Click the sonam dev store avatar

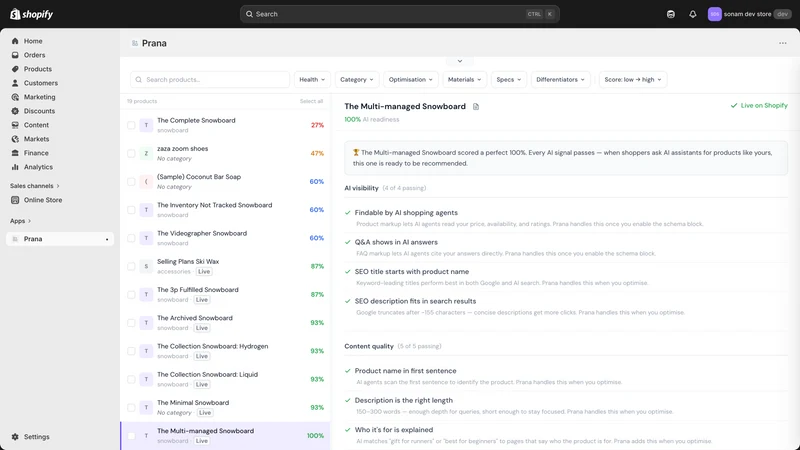714,14
